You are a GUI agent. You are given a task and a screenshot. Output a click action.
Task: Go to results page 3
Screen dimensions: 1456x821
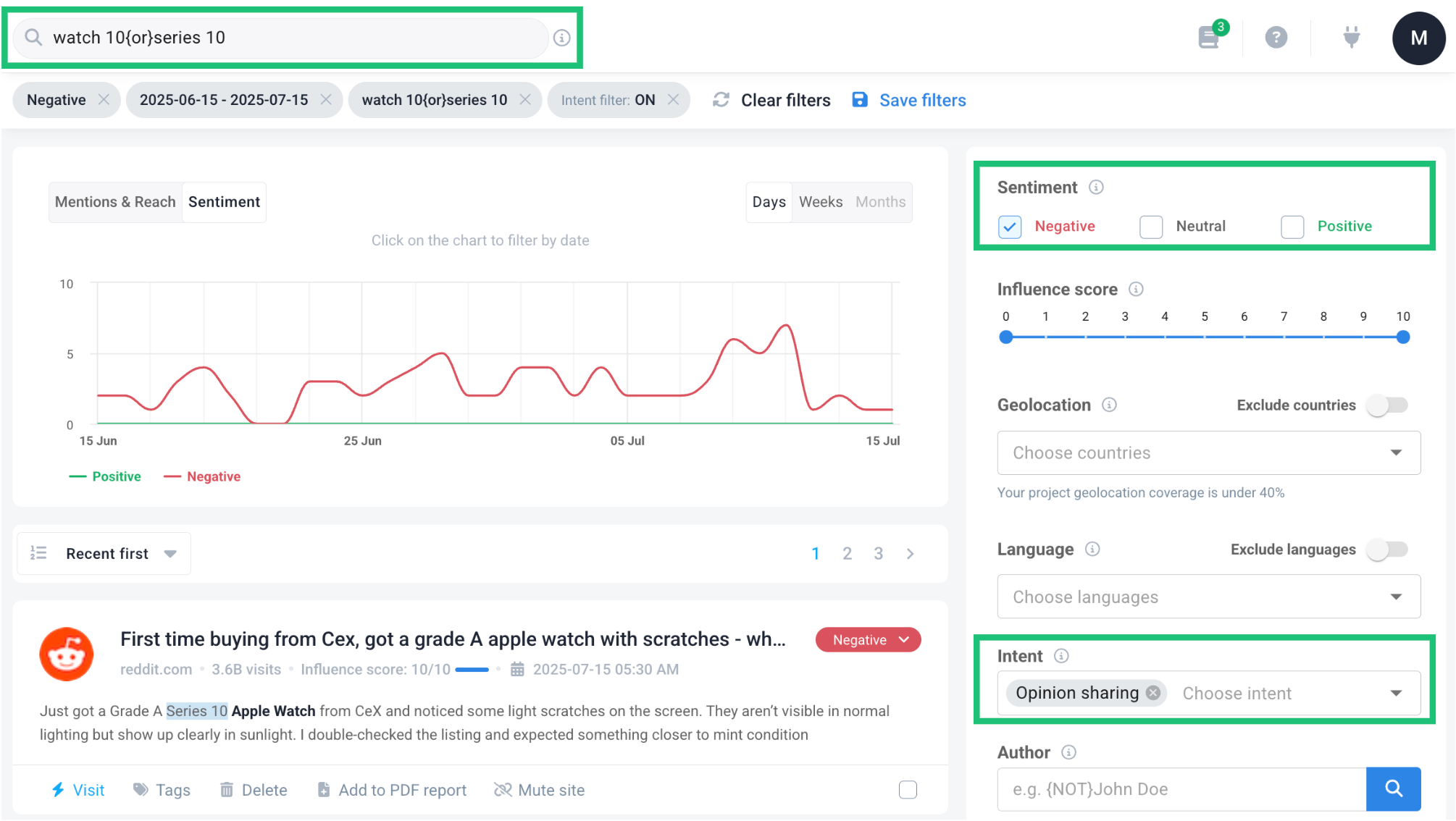(x=878, y=554)
